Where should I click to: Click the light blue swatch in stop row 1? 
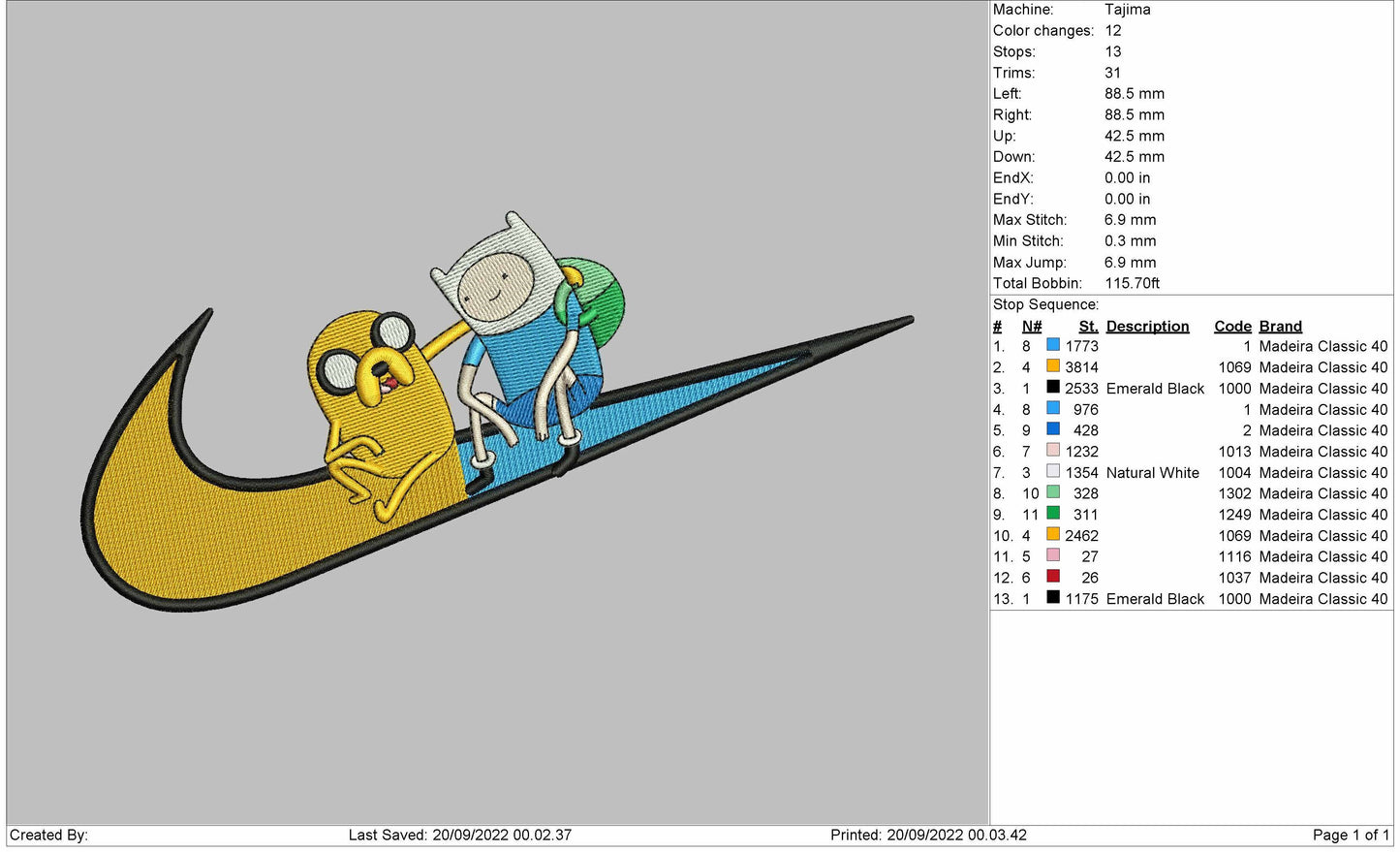(x=1052, y=346)
